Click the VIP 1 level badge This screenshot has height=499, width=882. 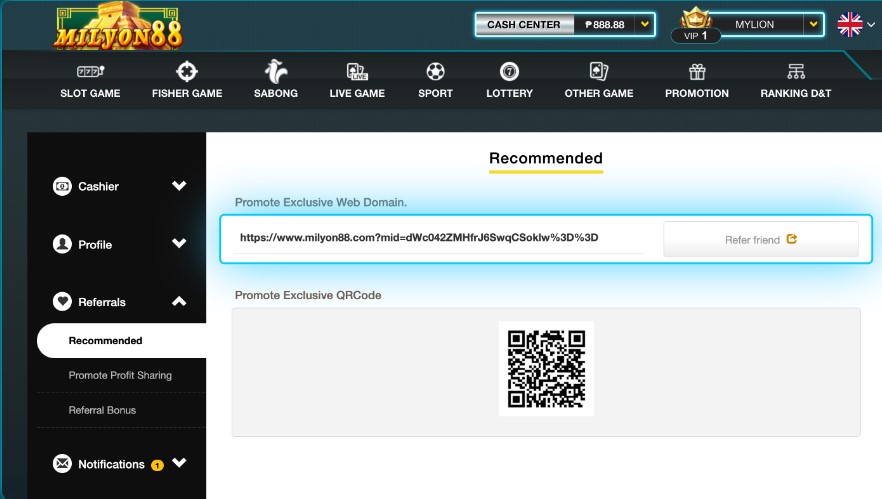[x=696, y=35]
